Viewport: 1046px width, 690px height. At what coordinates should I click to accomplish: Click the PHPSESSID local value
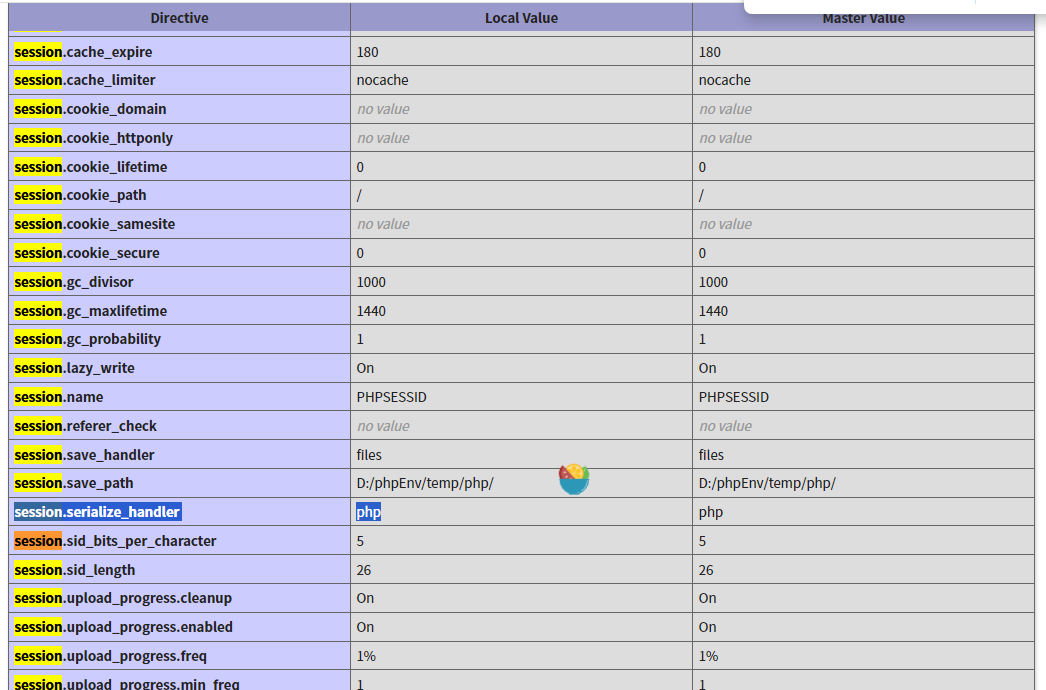click(x=392, y=397)
